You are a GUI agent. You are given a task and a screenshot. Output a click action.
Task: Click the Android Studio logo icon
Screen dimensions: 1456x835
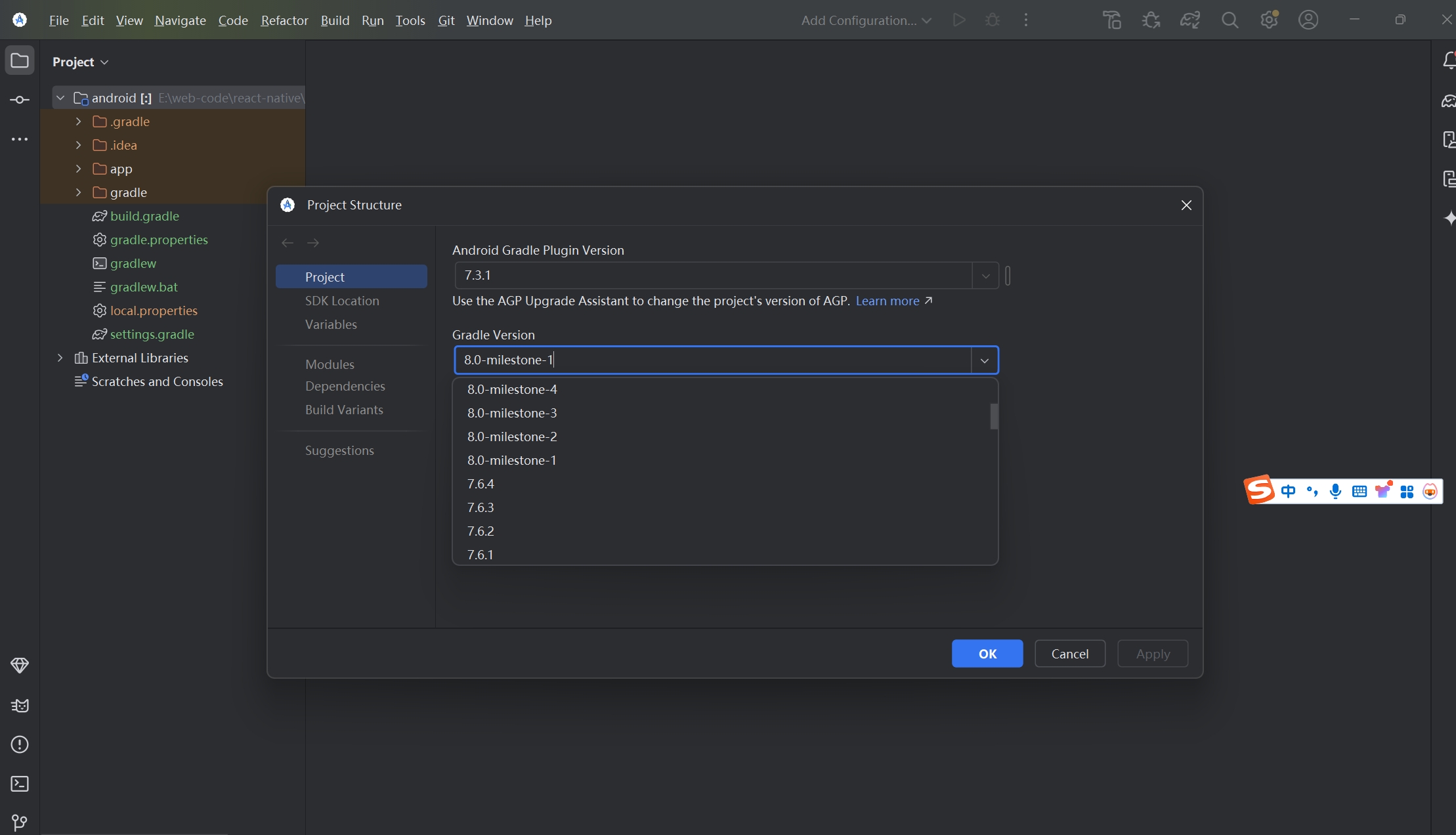coord(20,20)
